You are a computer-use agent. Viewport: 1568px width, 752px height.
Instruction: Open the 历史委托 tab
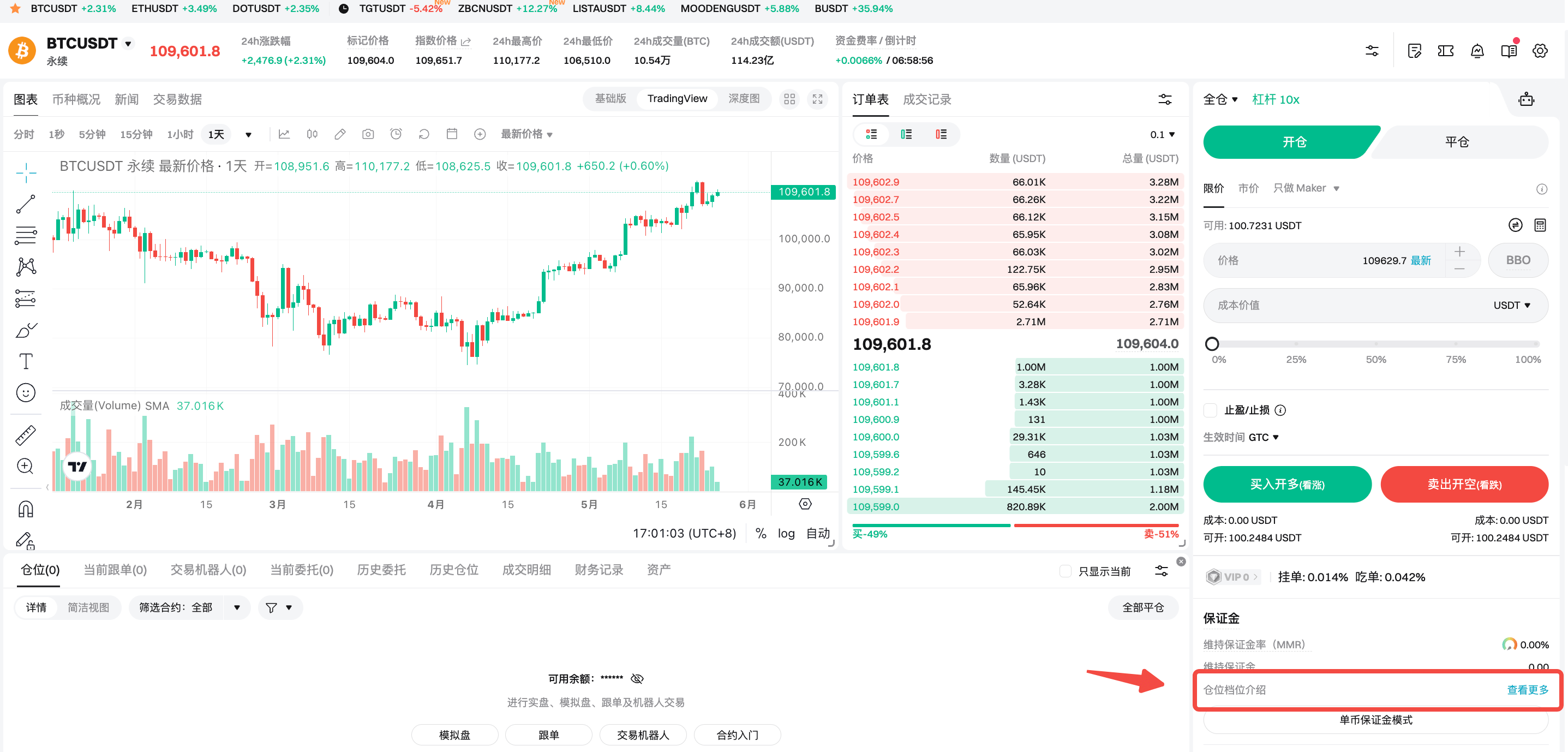[381, 569]
